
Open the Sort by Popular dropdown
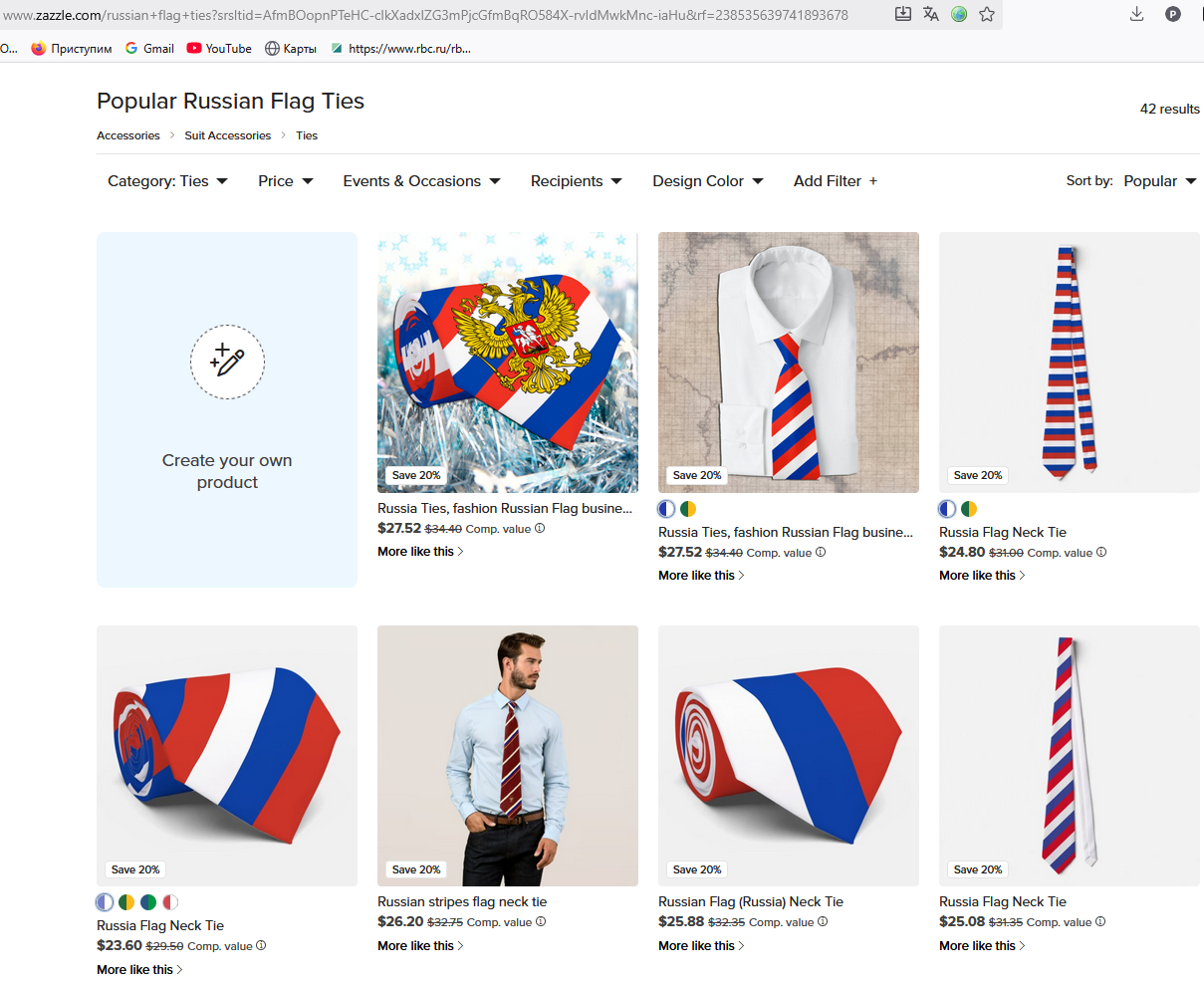pos(1159,181)
